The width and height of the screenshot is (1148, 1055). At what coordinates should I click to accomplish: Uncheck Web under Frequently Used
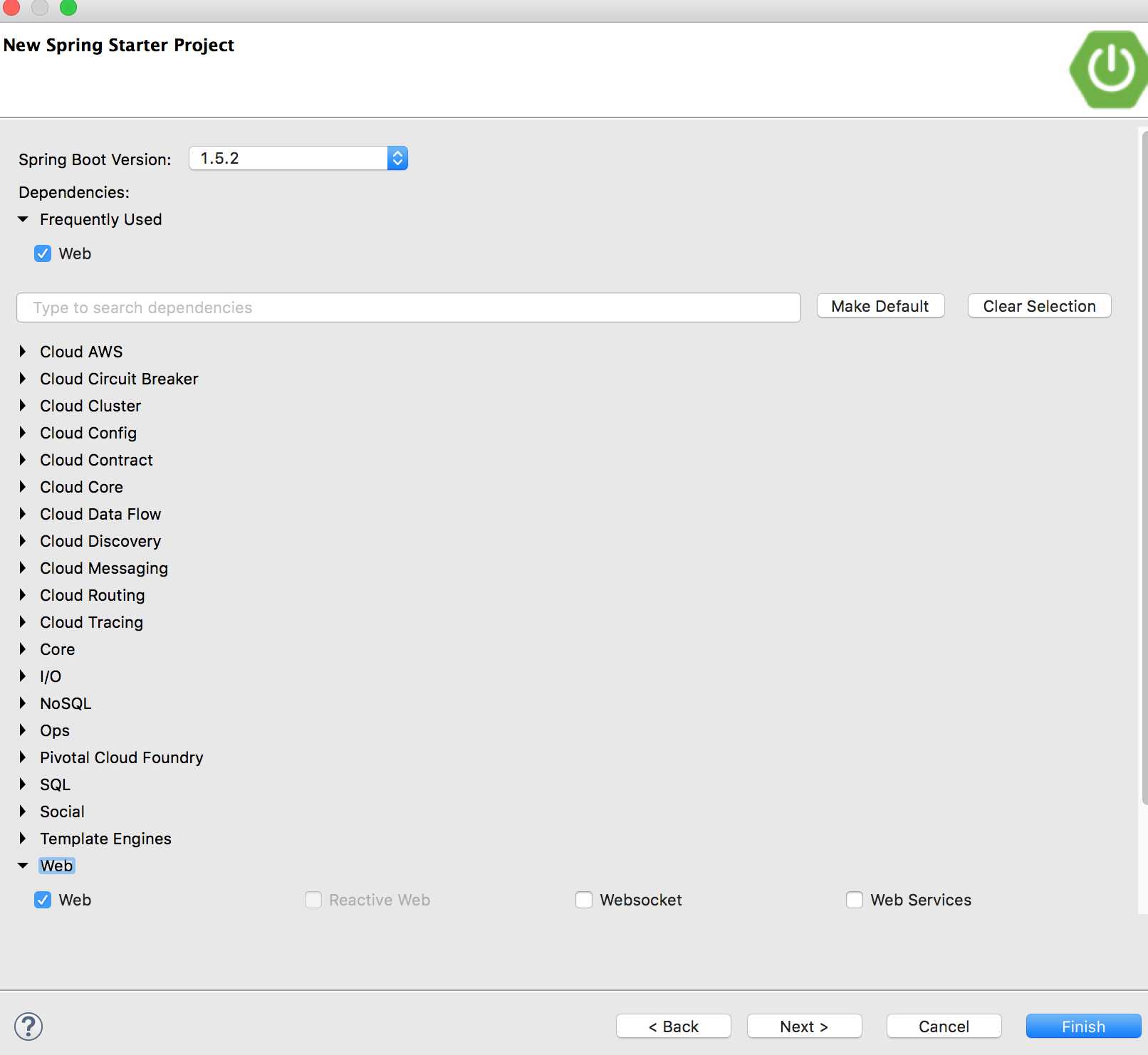43,253
